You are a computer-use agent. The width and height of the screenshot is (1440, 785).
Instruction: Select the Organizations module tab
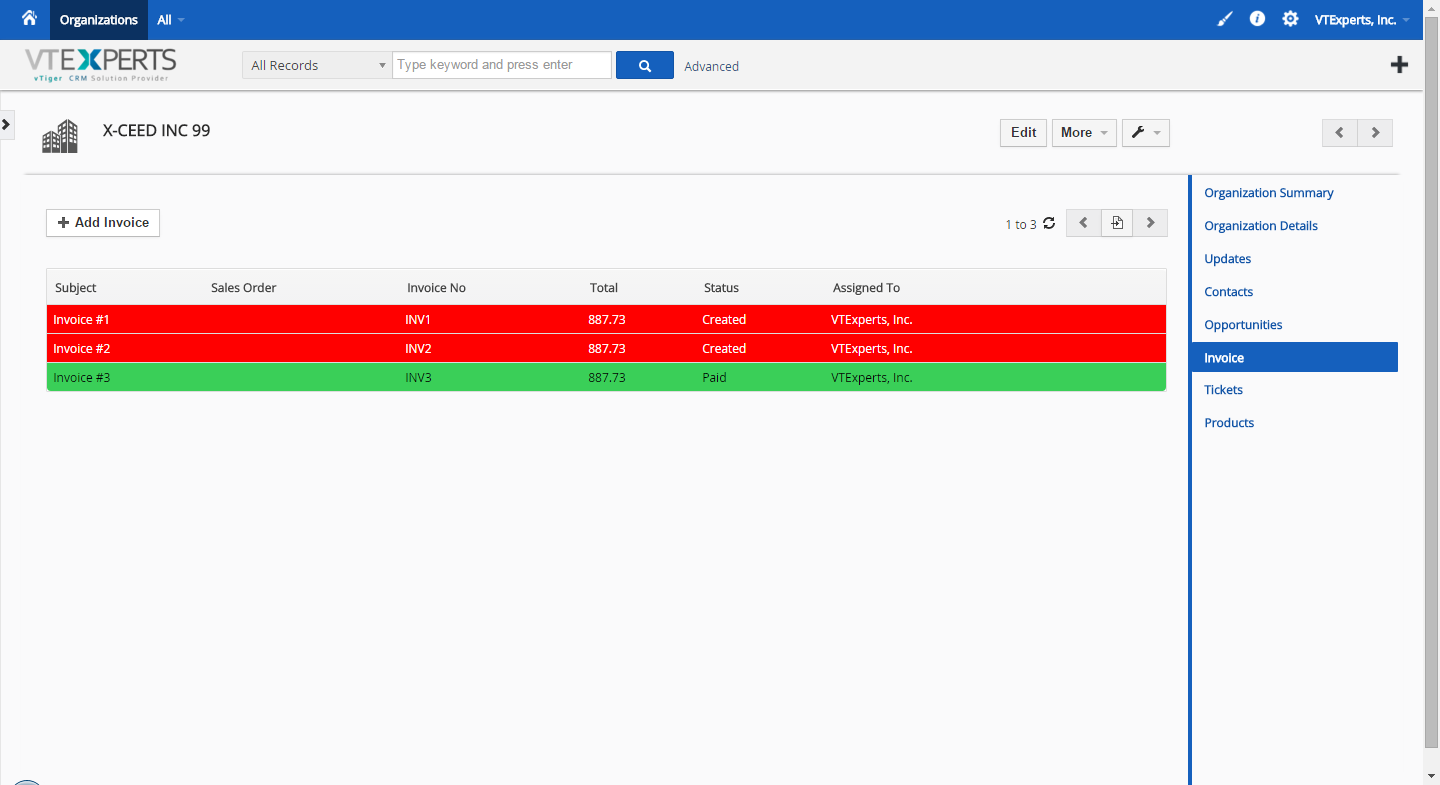[99, 20]
